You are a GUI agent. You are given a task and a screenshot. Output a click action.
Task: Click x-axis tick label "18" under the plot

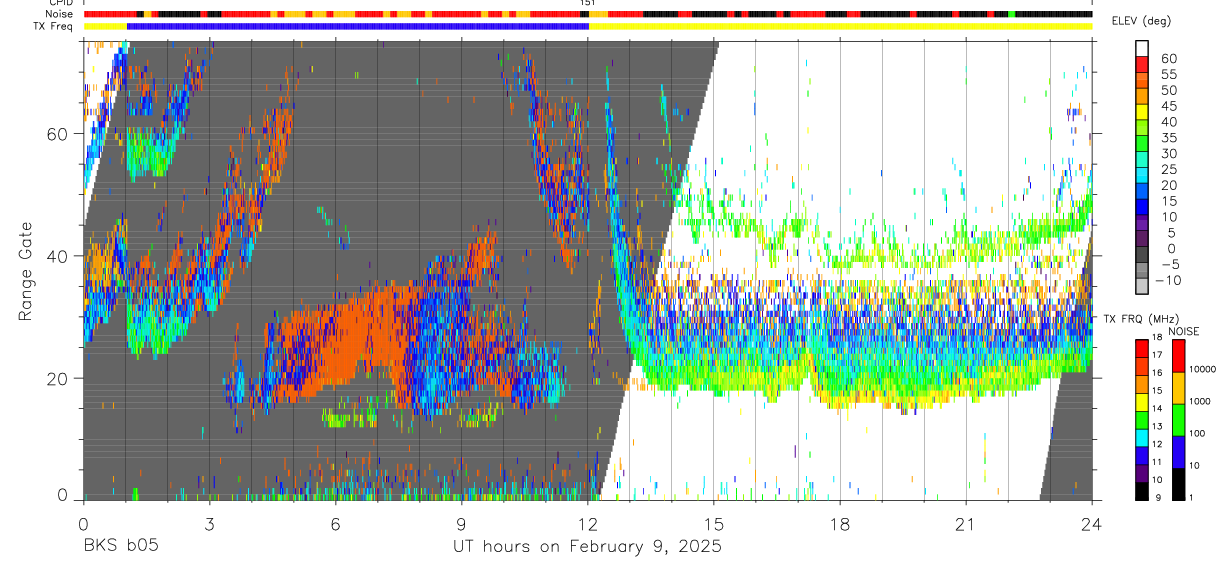pyautogui.click(x=840, y=525)
